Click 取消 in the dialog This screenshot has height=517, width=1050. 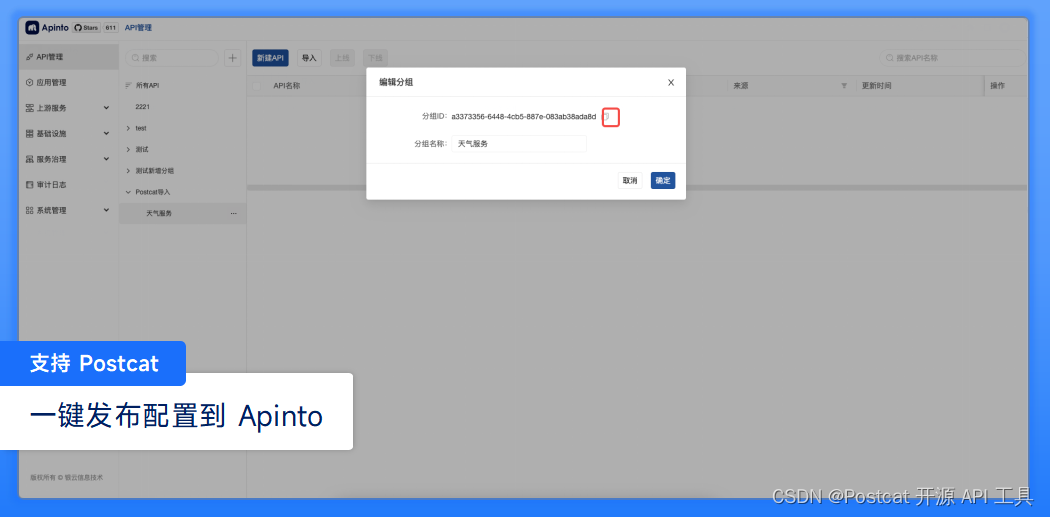tap(629, 180)
